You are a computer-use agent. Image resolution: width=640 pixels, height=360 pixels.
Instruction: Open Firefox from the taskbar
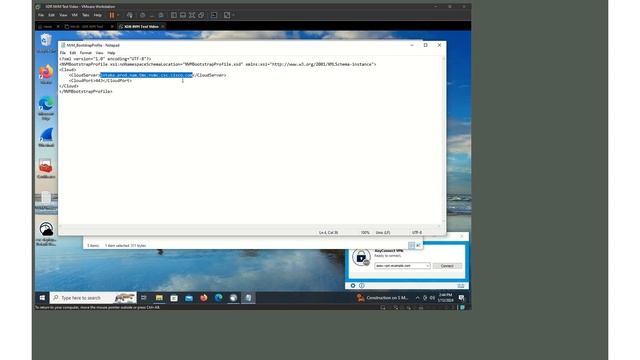point(203,298)
